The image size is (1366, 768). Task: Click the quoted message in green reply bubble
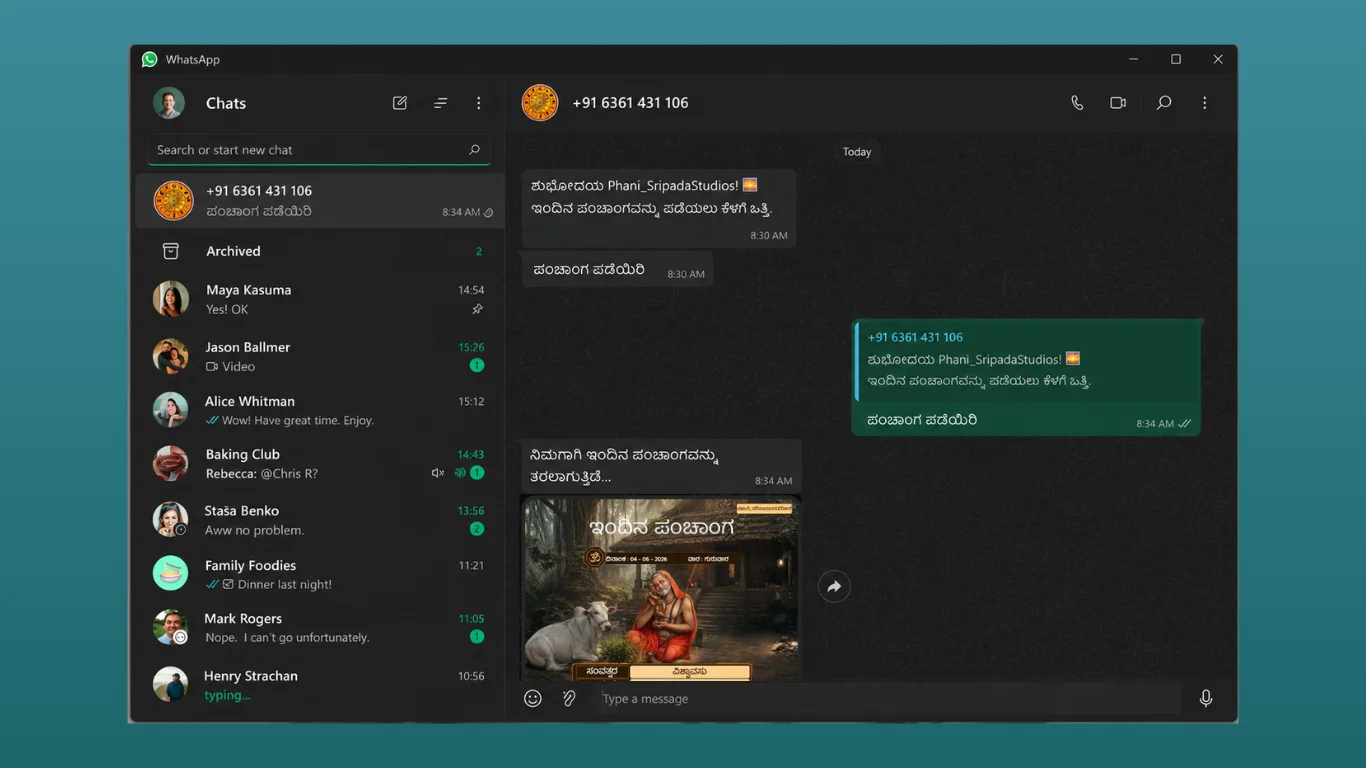tap(1026, 359)
